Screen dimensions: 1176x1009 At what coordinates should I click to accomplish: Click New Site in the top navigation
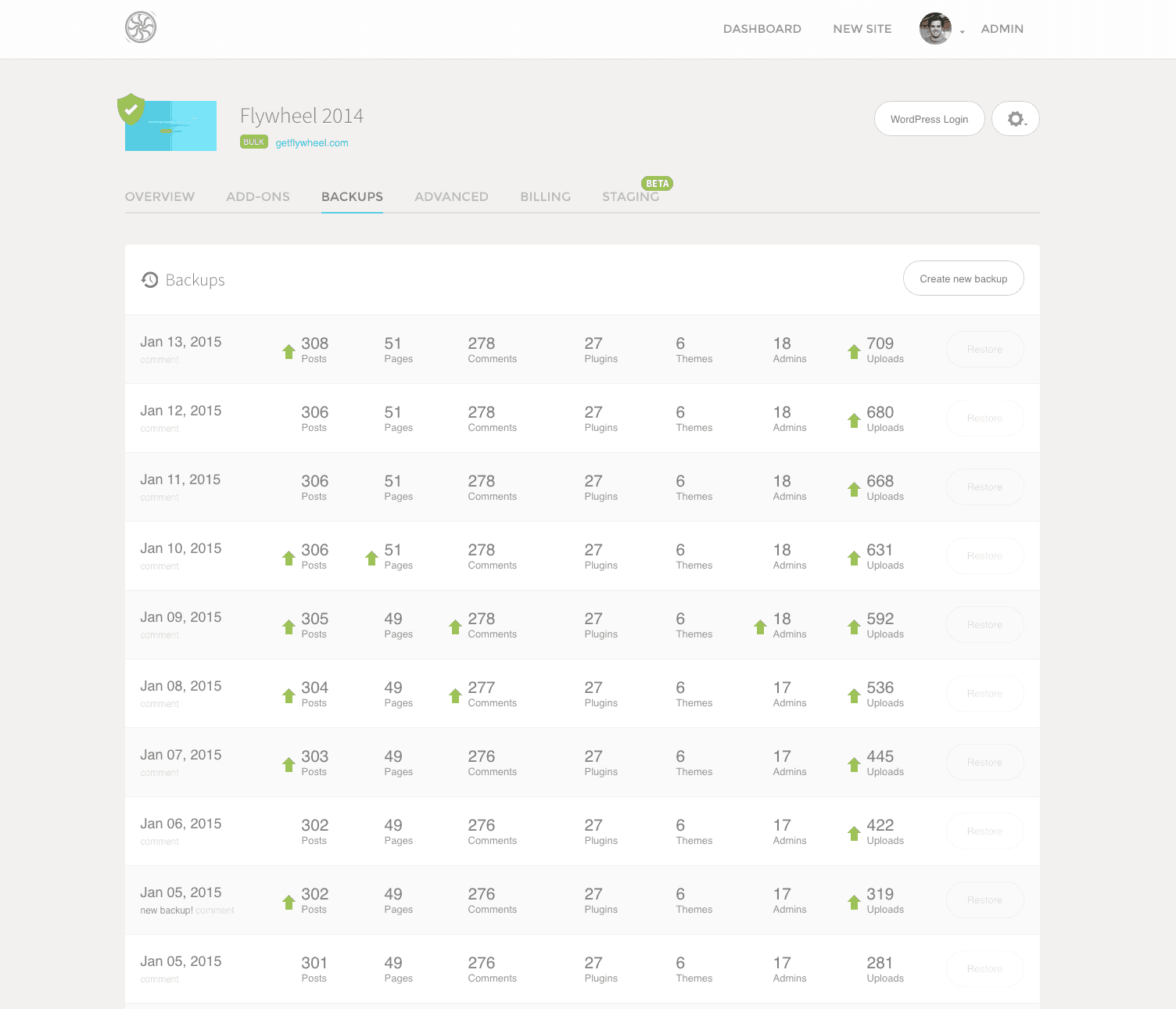[862, 29]
